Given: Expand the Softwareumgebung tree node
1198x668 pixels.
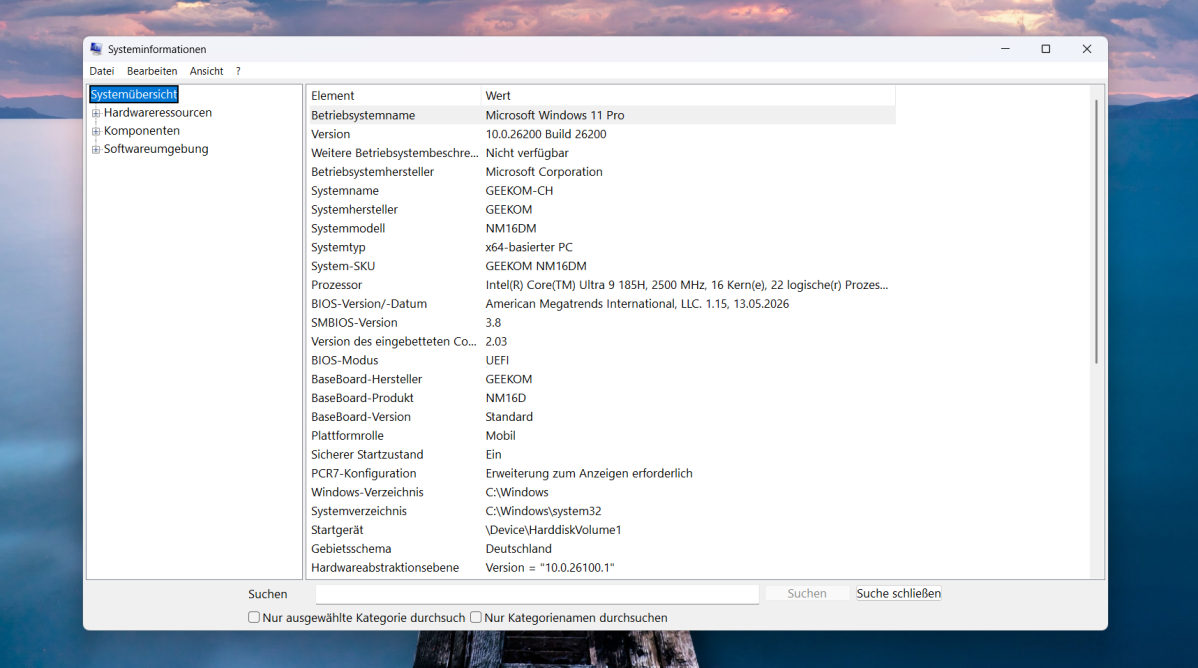Looking at the screenshot, I should (96, 150).
